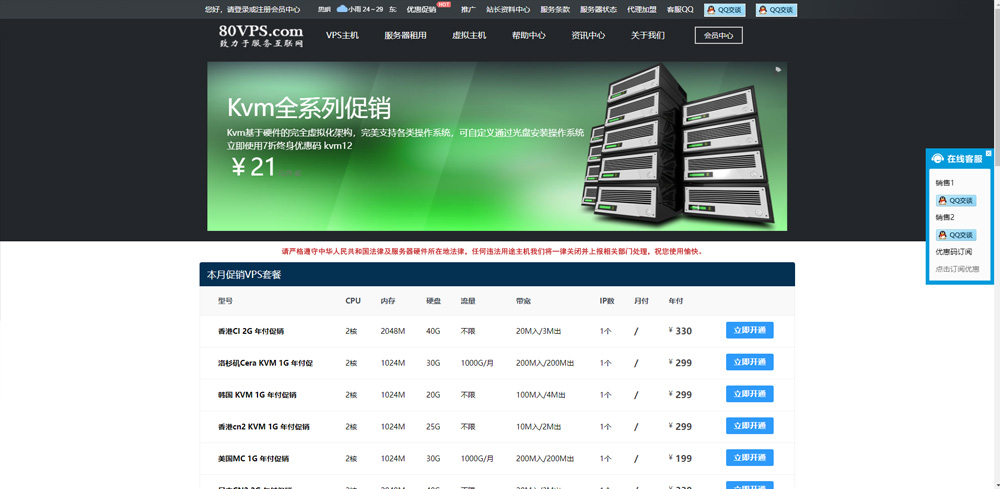
Task: Click the Kvm全系列促销 banner image
Action: tap(497, 146)
